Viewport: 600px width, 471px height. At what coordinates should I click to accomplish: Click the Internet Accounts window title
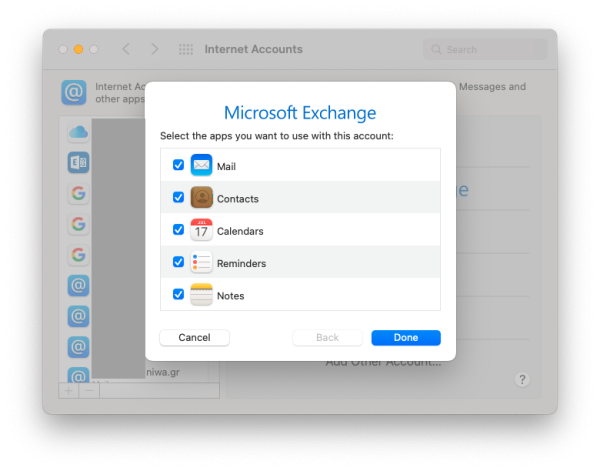pos(253,49)
